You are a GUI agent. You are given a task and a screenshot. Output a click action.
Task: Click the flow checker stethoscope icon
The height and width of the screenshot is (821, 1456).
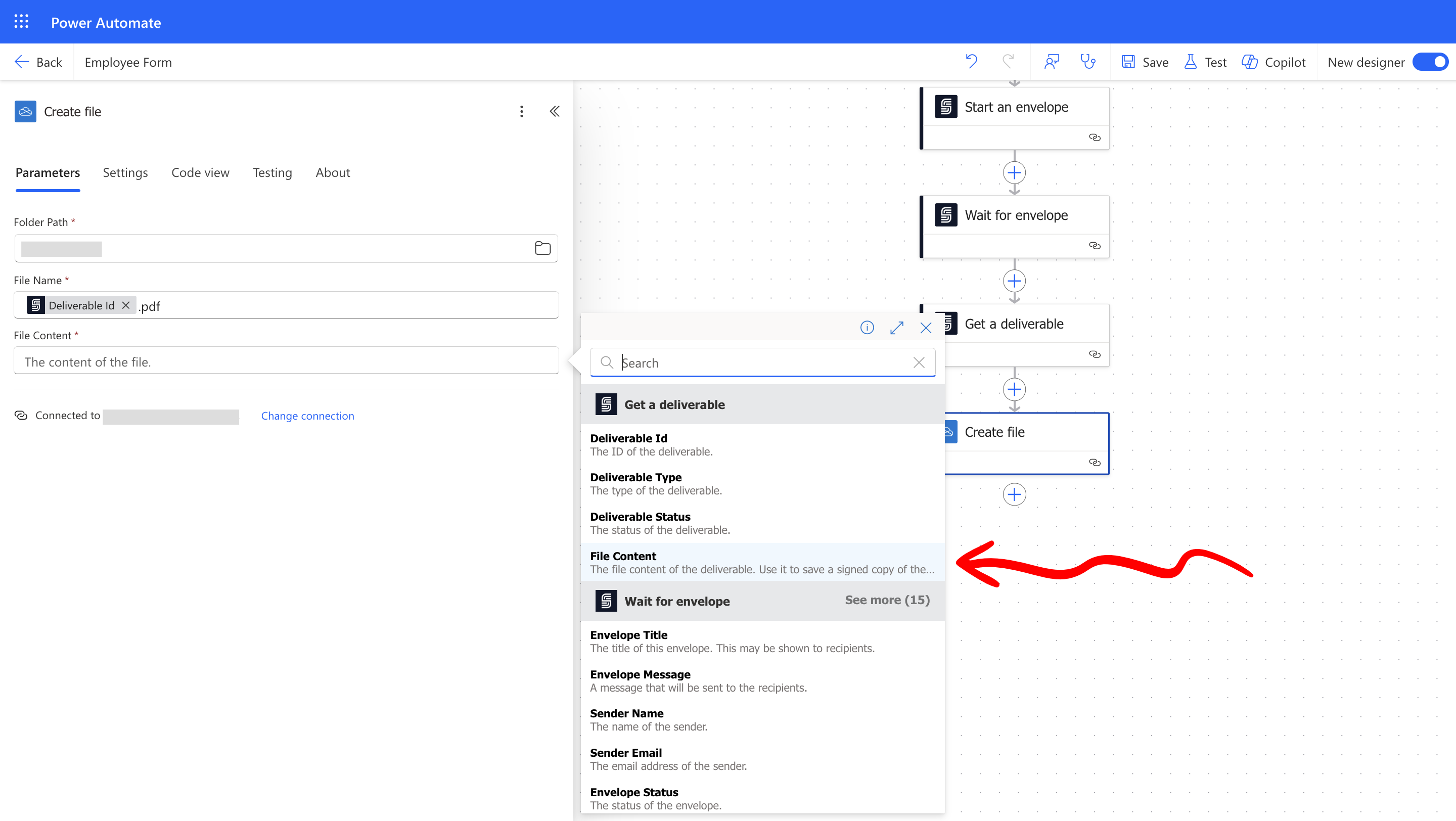point(1087,62)
